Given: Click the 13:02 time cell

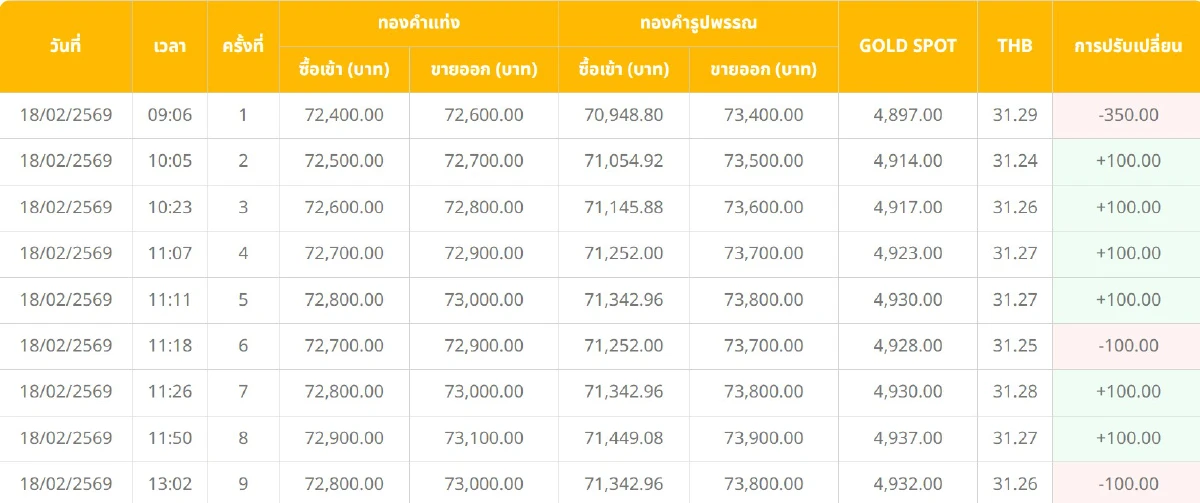Looking at the screenshot, I should click(170, 484).
